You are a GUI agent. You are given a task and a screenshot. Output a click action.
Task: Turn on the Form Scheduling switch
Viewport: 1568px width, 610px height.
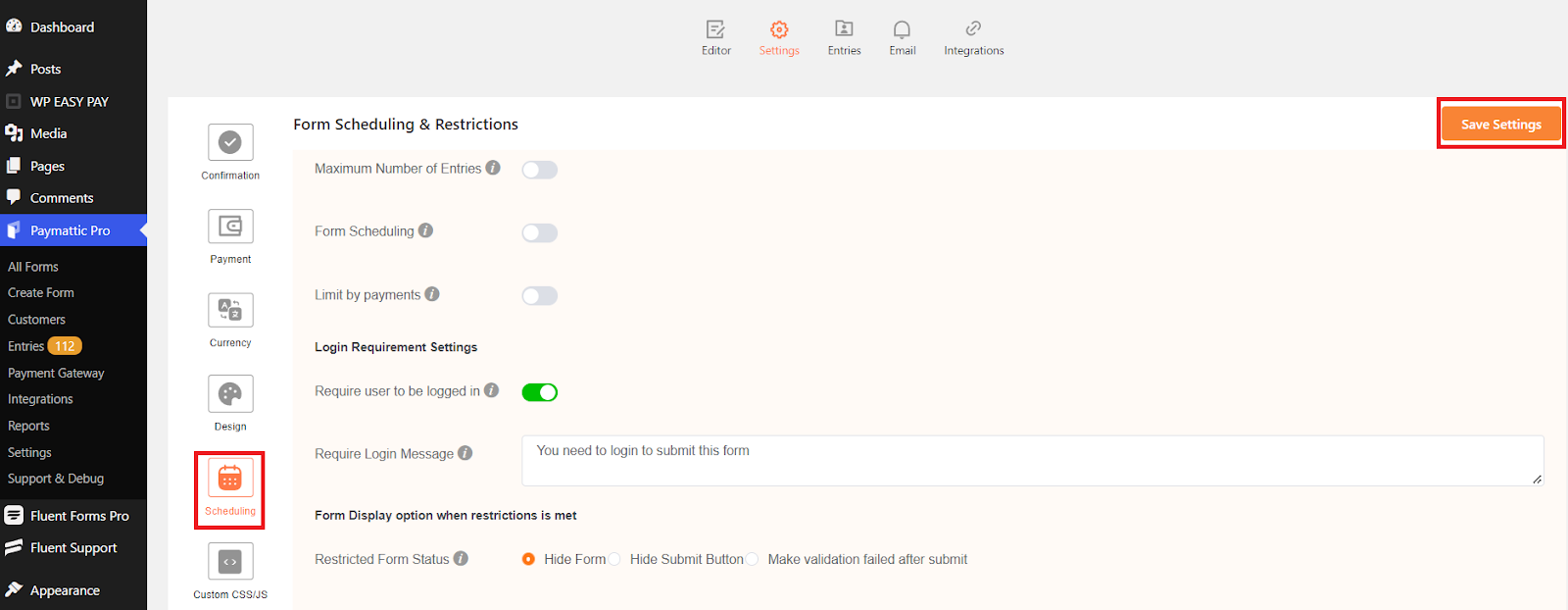[539, 232]
